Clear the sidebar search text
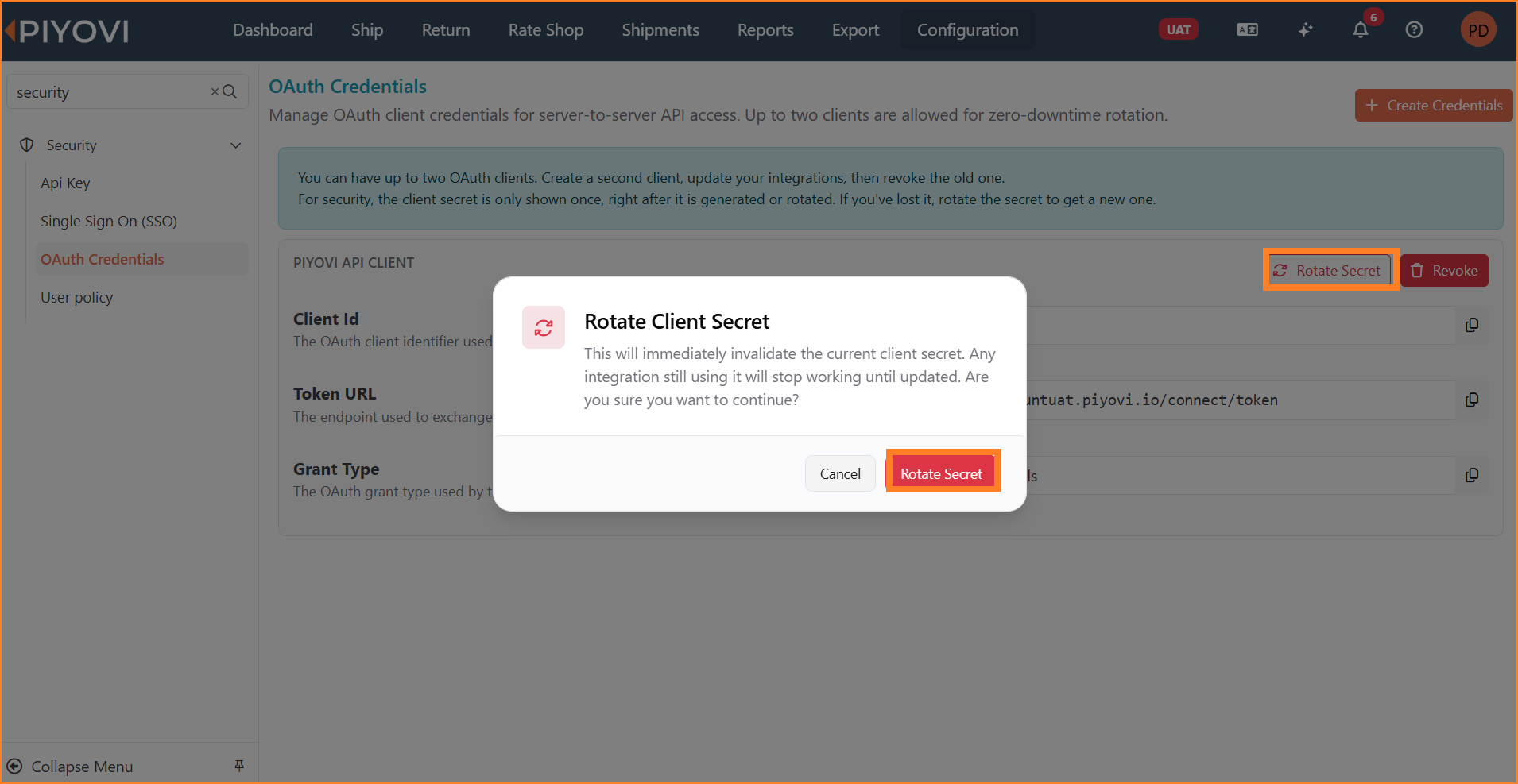Screen dimensions: 1518x784 click(215, 92)
